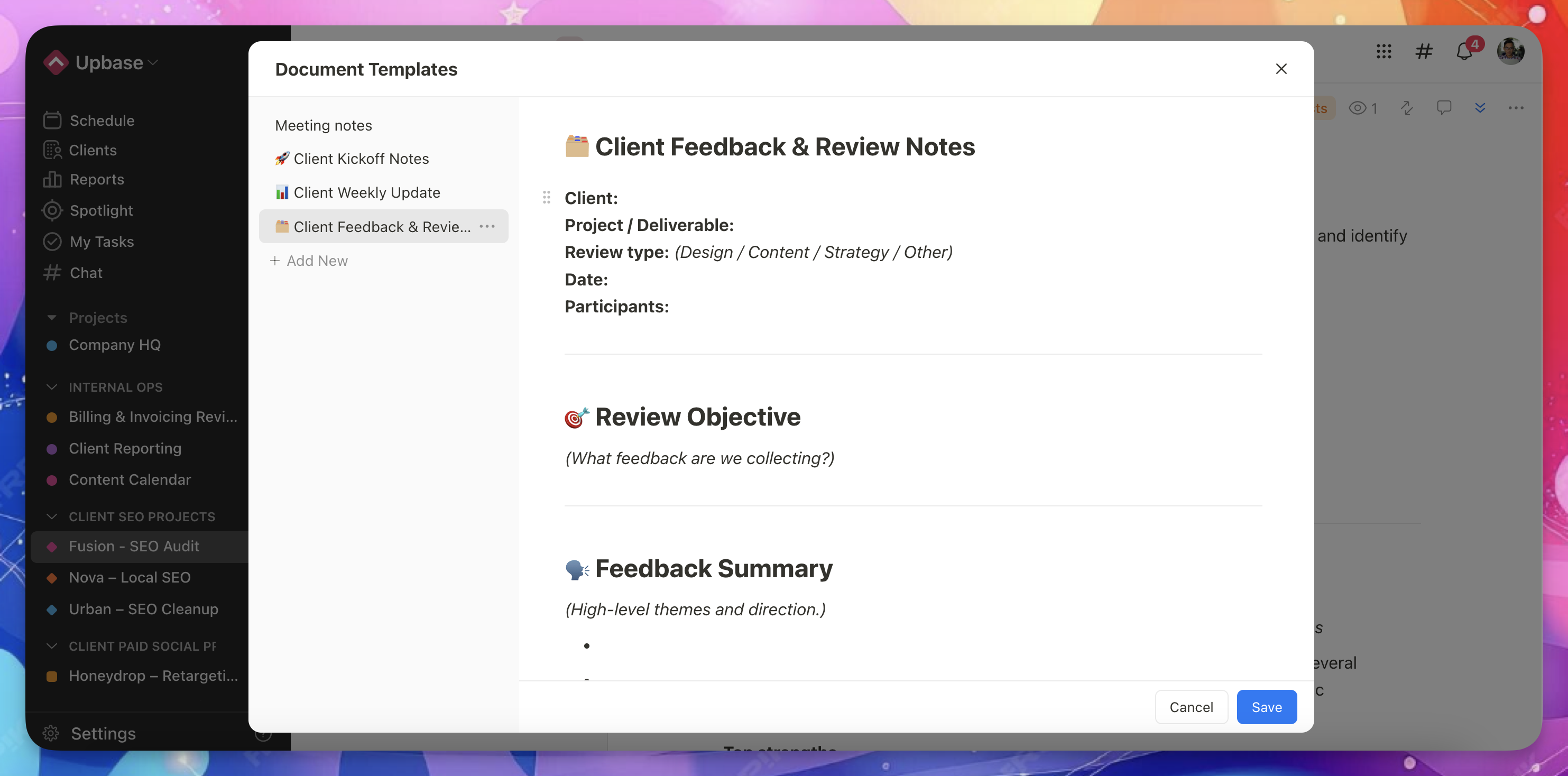Open My Tasks checkmark item
The width and height of the screenshot is (1568, 776).
coord(100,242)
